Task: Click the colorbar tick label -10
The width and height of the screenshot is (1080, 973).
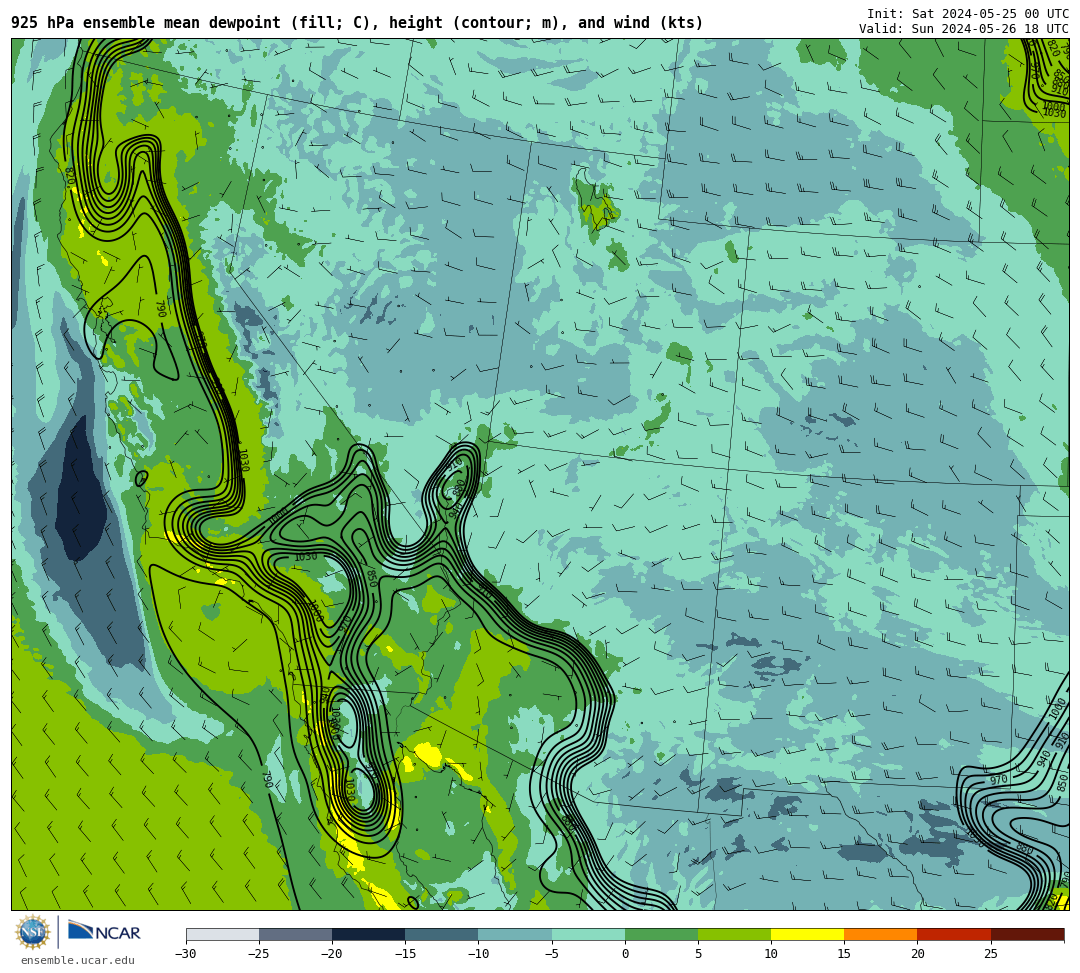Action: (x=478, y=954)
